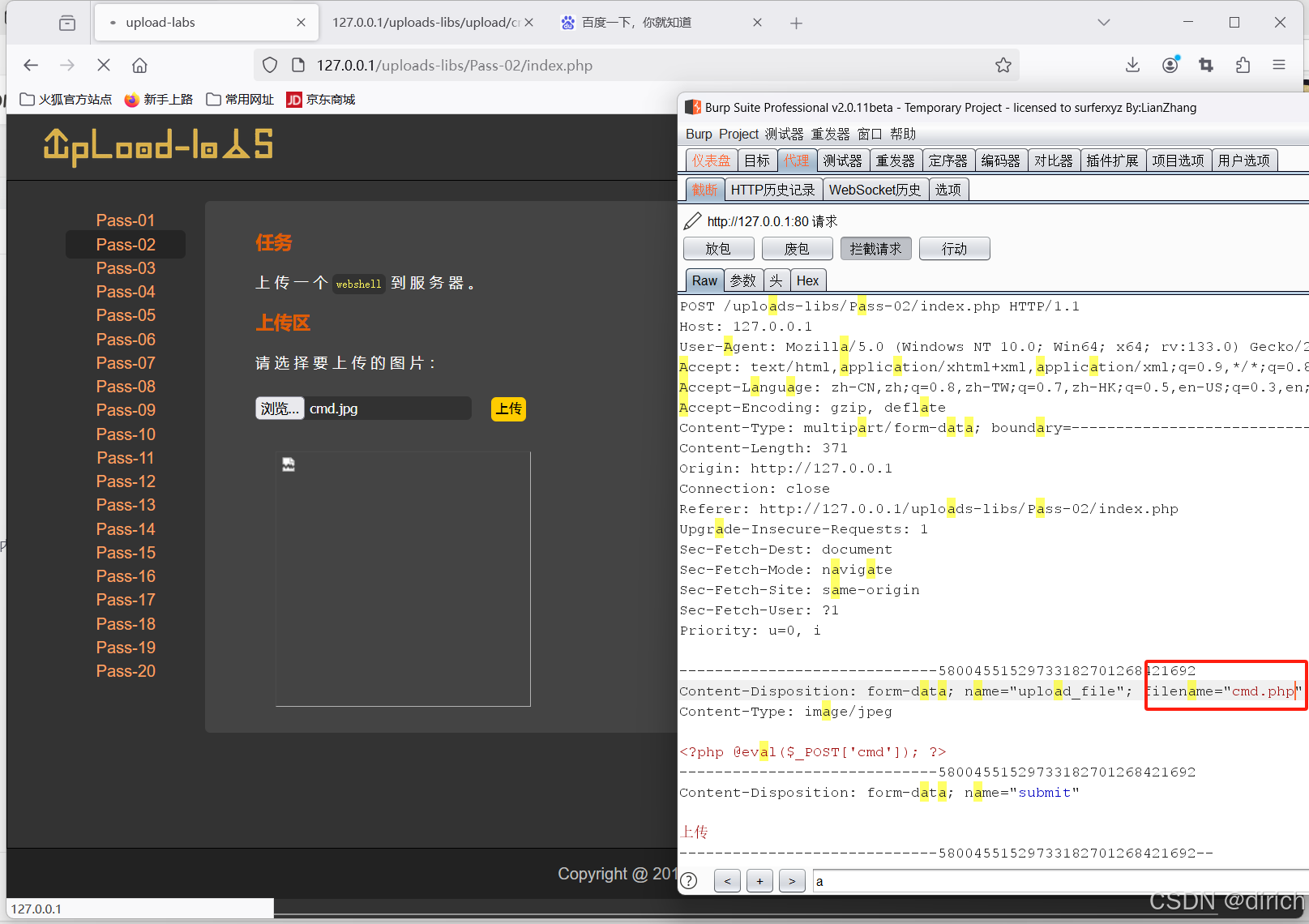
Task: Switch to the 用户选项 tab in Burp
Action: click(1244, 160)
